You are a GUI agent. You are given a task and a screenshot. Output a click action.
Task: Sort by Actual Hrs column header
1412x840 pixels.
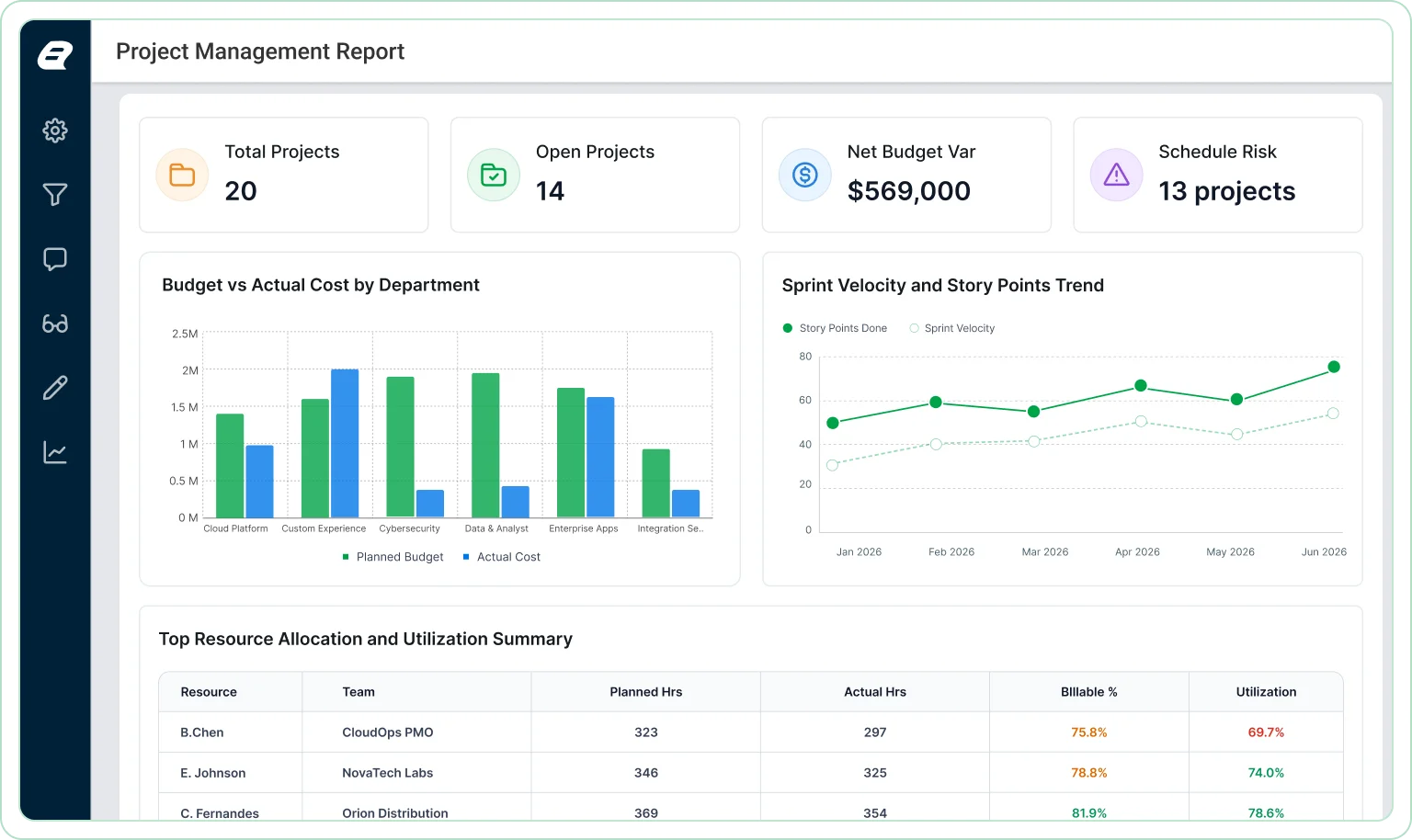(875, 692)
